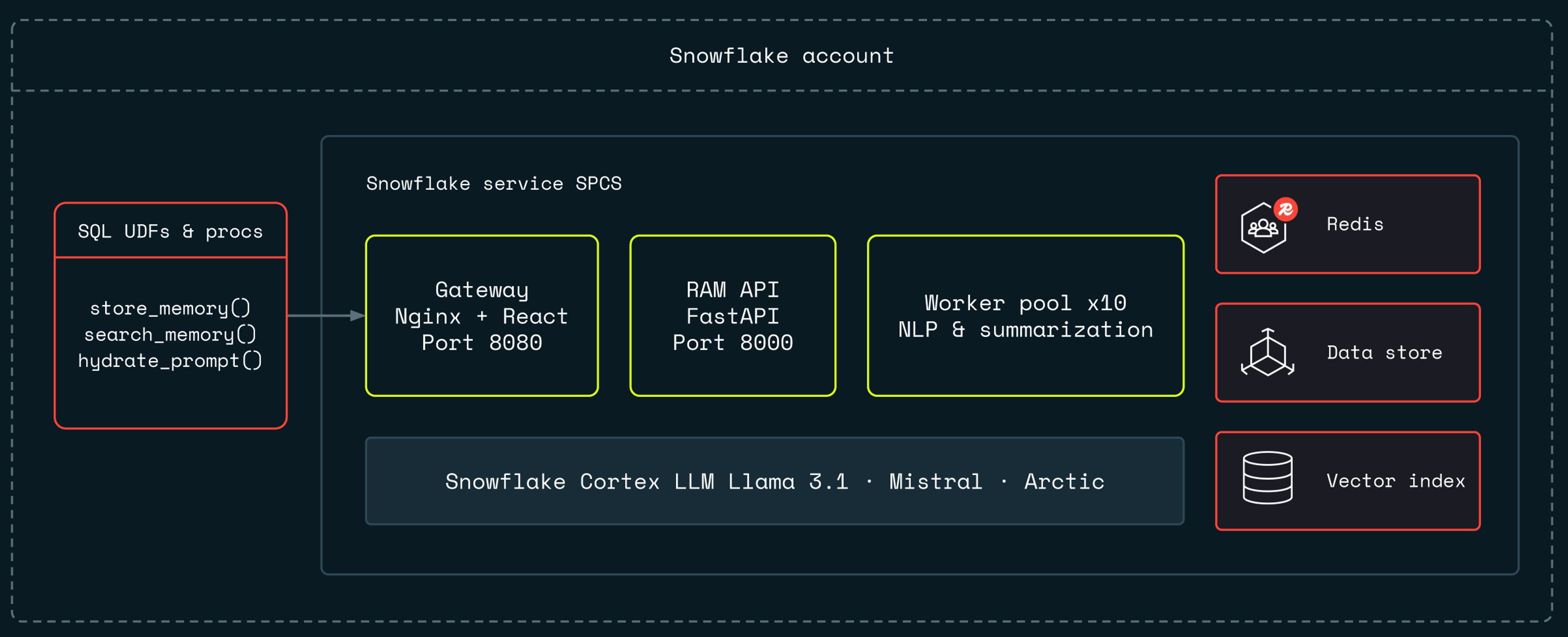Click the hydrate_prompt() function text
The height and width of the screenshot is (637, 1568).
click(170, 360)
